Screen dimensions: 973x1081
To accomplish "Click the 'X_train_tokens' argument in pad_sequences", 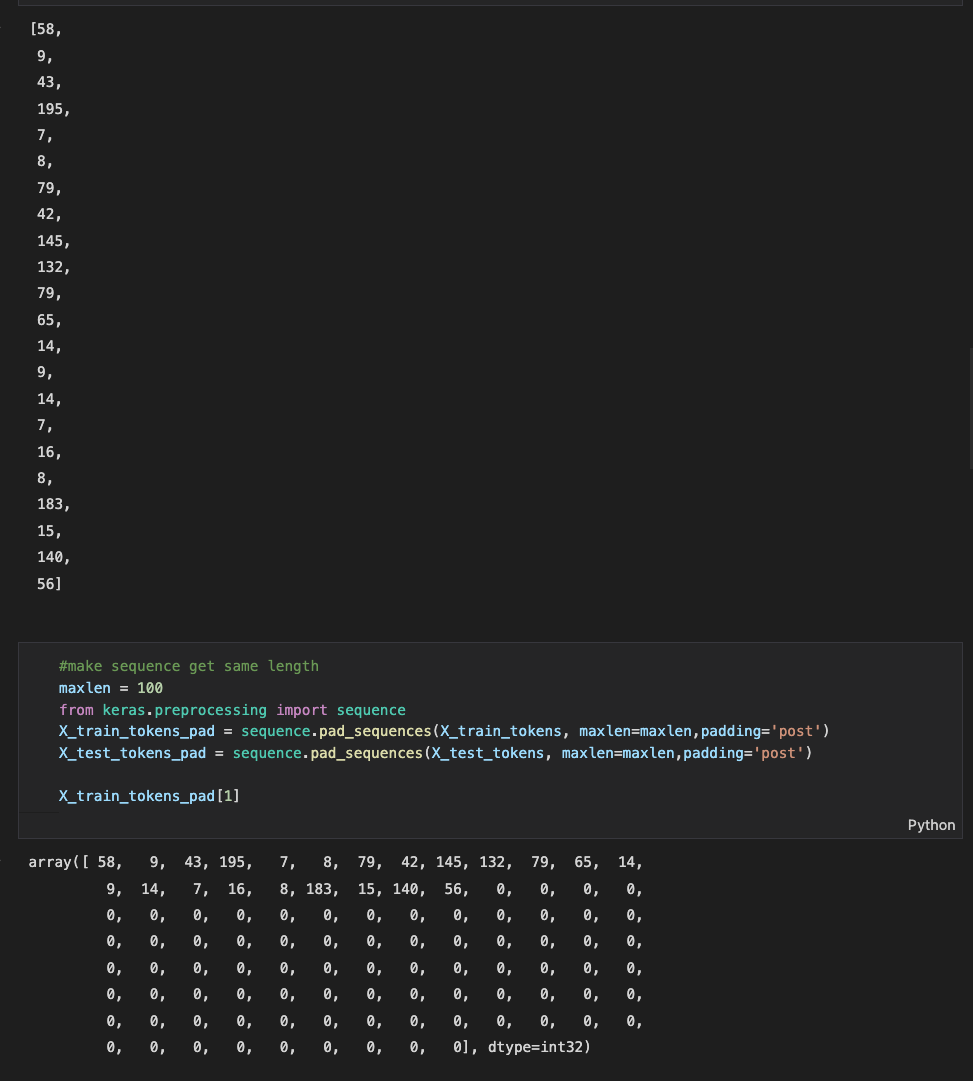I will [x=501, y=731].
